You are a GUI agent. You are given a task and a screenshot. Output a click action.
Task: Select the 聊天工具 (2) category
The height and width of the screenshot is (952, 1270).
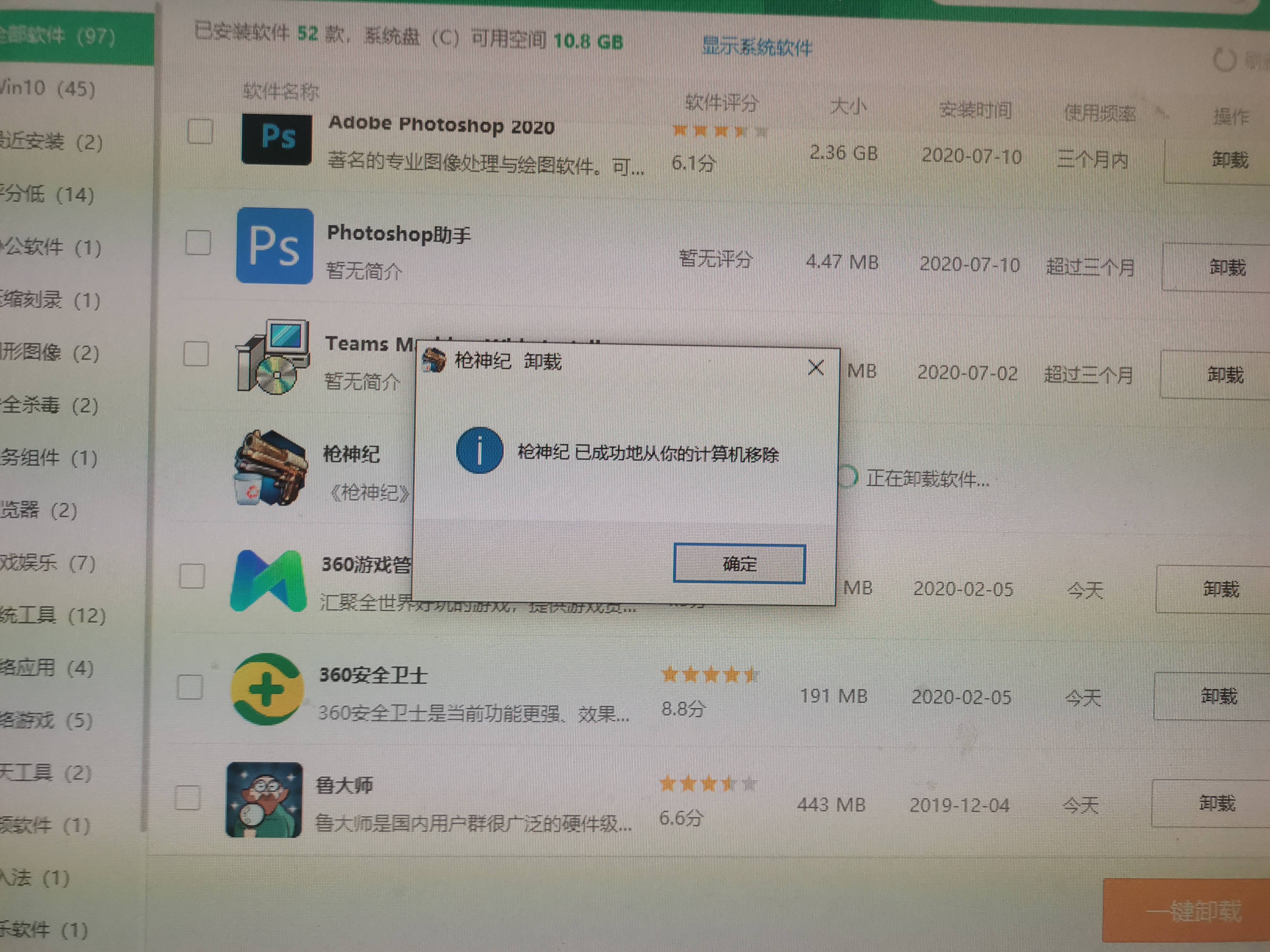click(46, 772)
